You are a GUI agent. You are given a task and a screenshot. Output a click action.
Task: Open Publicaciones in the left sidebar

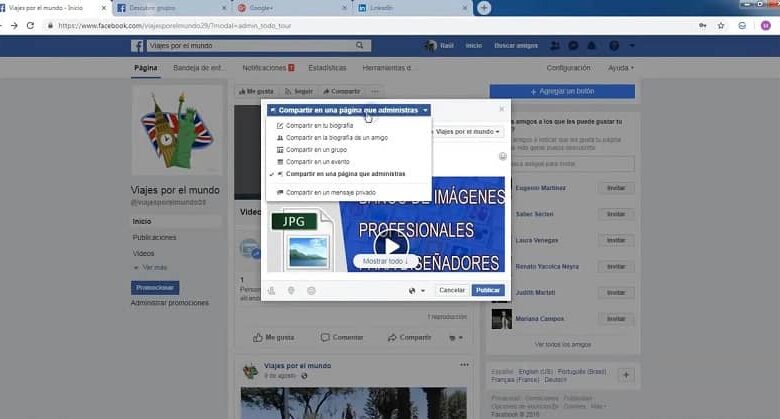pyautogui.click(x=154, y=237)
